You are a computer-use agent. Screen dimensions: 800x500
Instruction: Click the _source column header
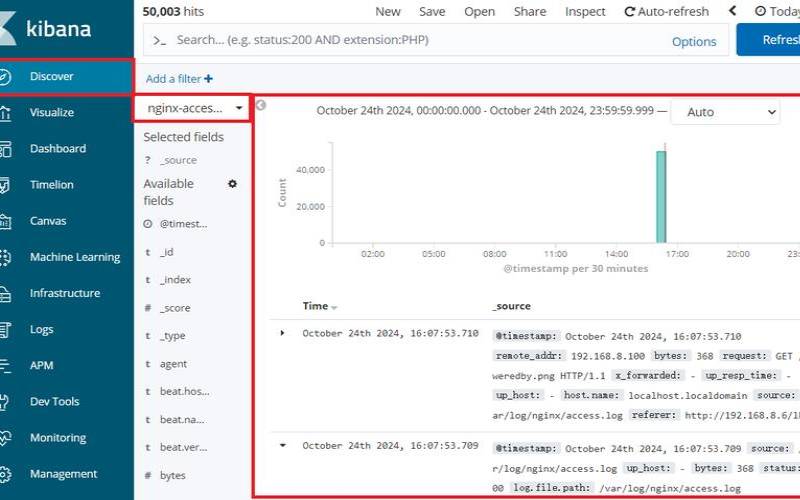(512, 306)
